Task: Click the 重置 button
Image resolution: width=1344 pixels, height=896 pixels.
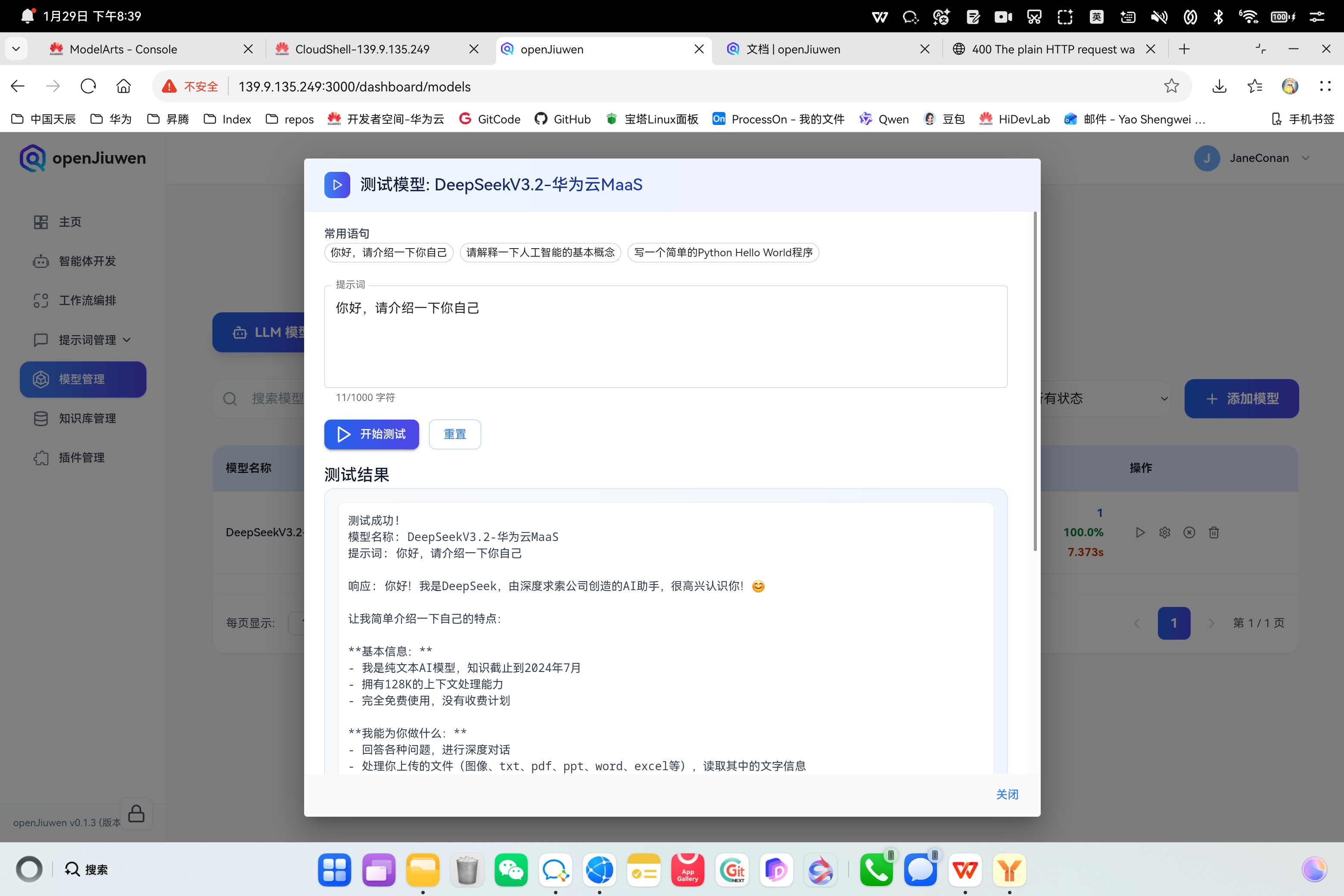Action: coord(455,434)
